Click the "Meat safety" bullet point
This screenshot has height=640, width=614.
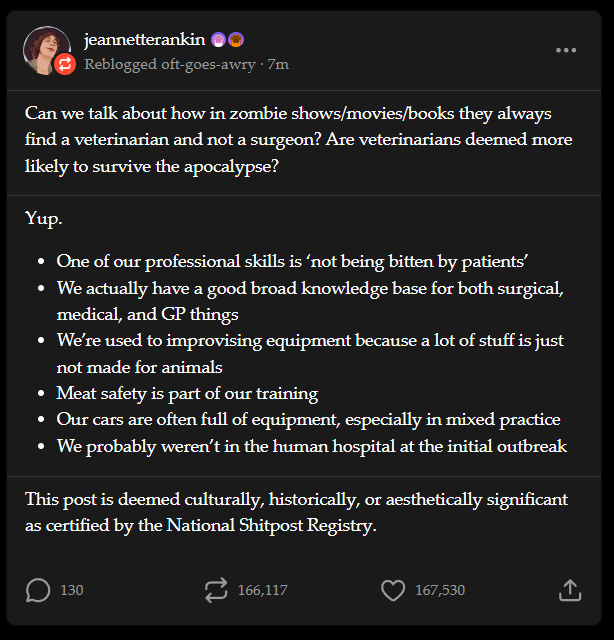pos(187,393)
